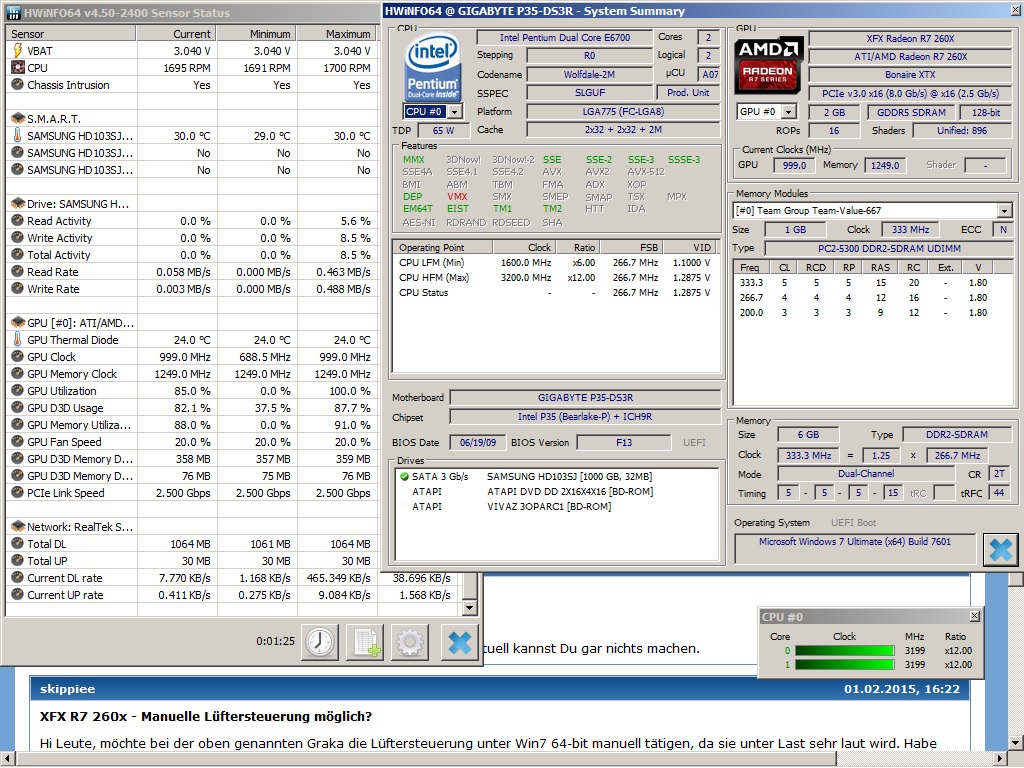Image resolution: width=1024 pixels, height=768 pixels.
Task: Click the post title XFX R7 260x
Action: pyautogui.click(x=206, y=716)
